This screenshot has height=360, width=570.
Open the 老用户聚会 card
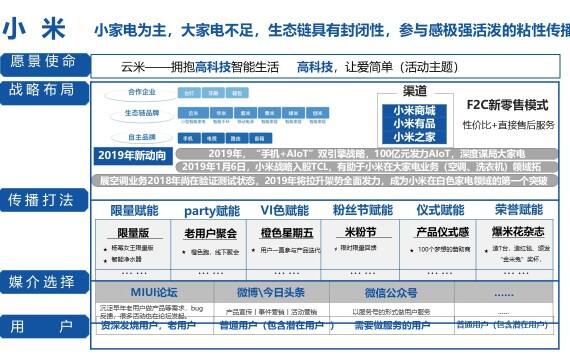coord(210,233)
